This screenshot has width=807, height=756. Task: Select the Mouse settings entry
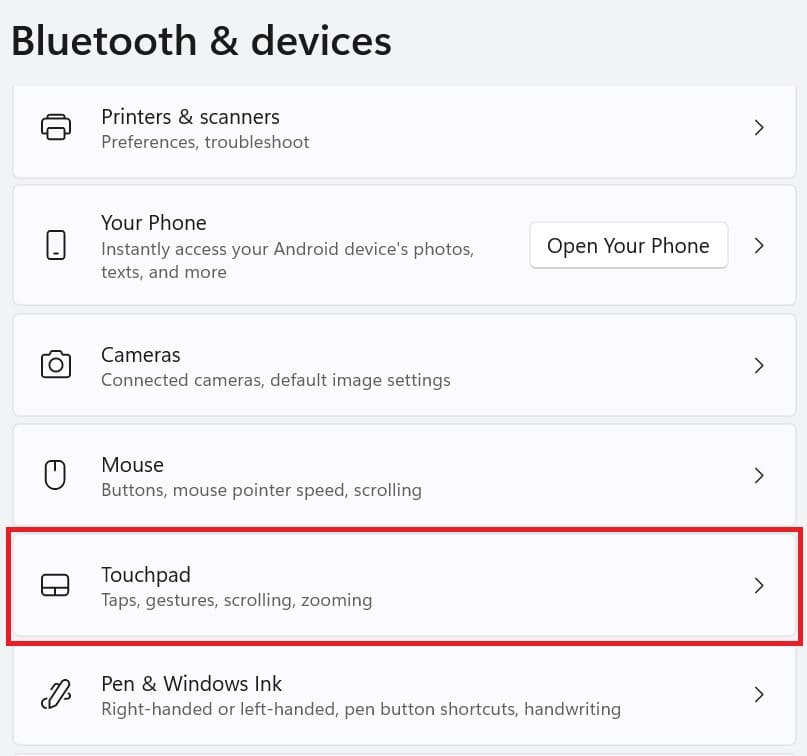click(404, 475)
